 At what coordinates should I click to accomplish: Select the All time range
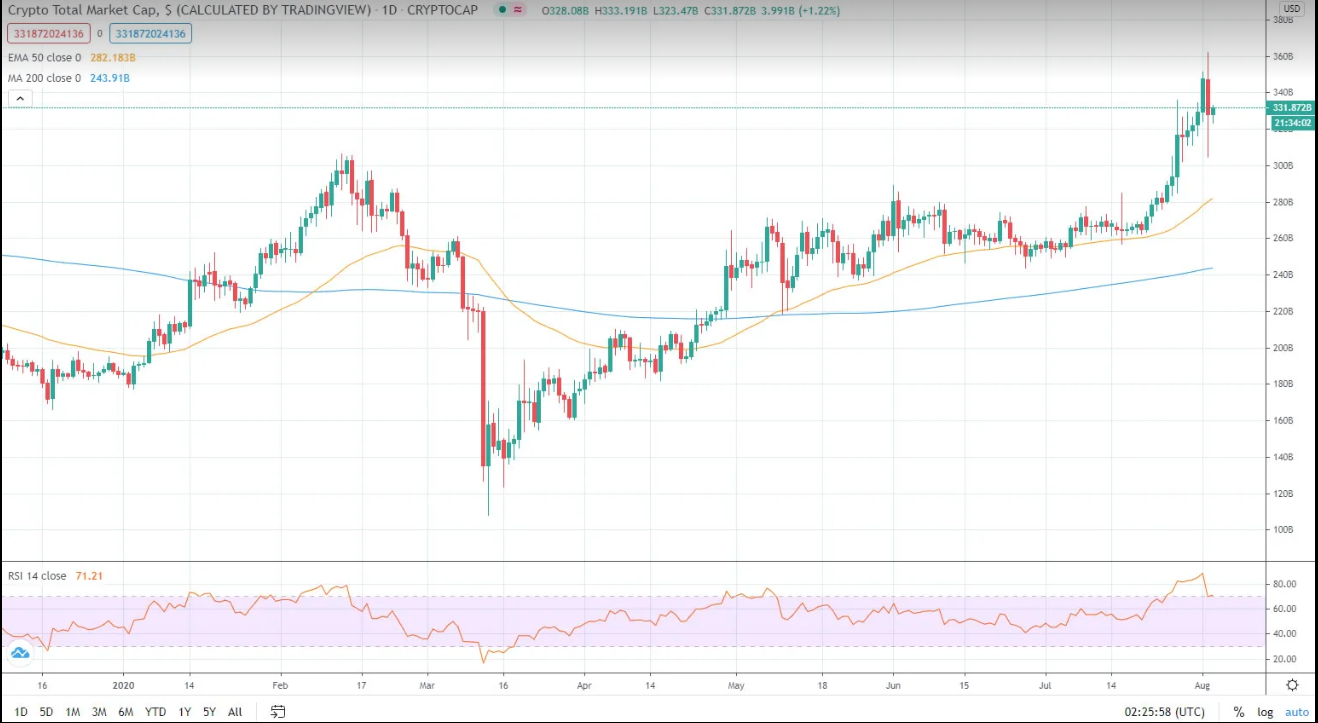tap(235, 712)
